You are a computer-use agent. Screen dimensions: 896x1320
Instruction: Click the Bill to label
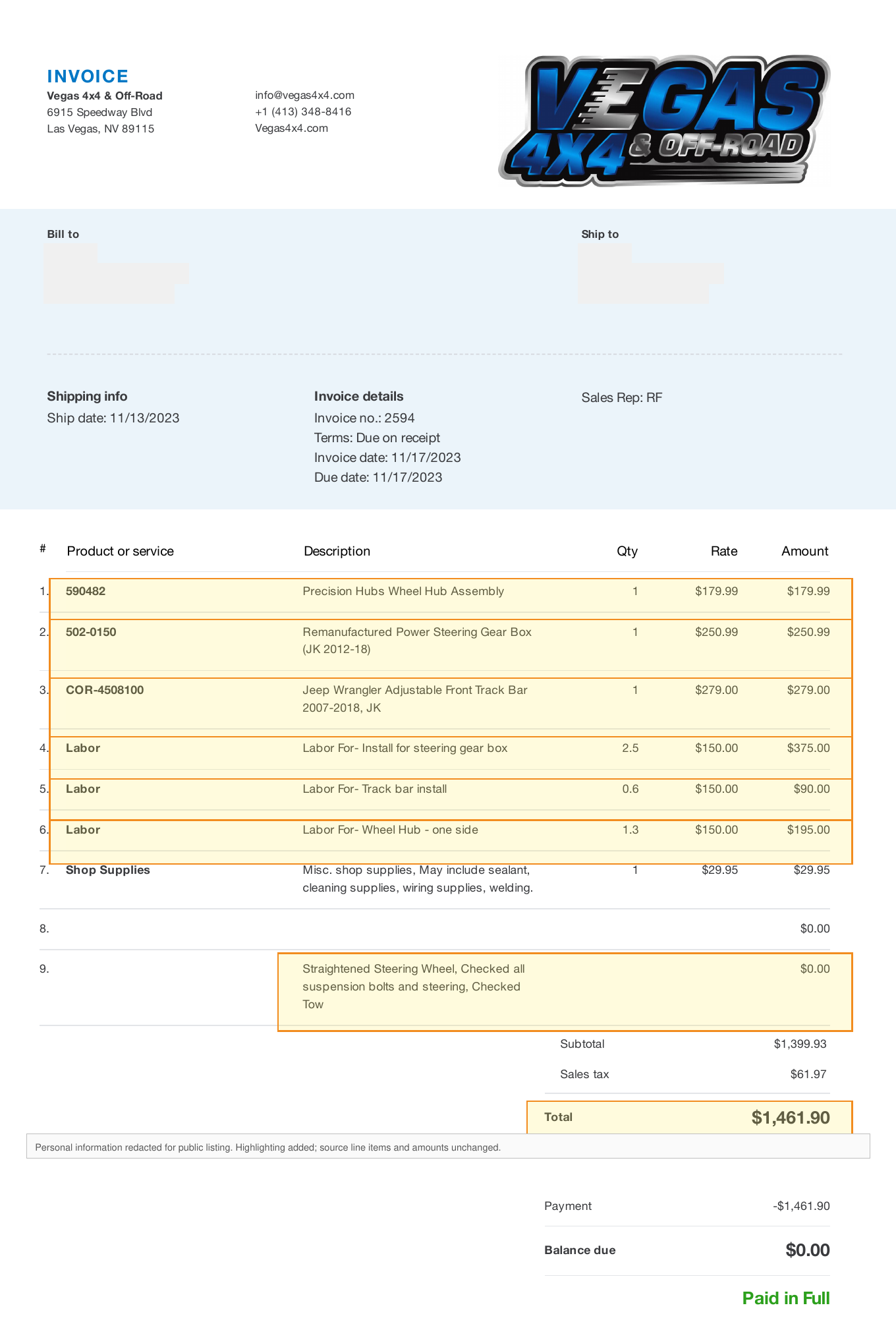pyautogui.click(x=63, y=234)
